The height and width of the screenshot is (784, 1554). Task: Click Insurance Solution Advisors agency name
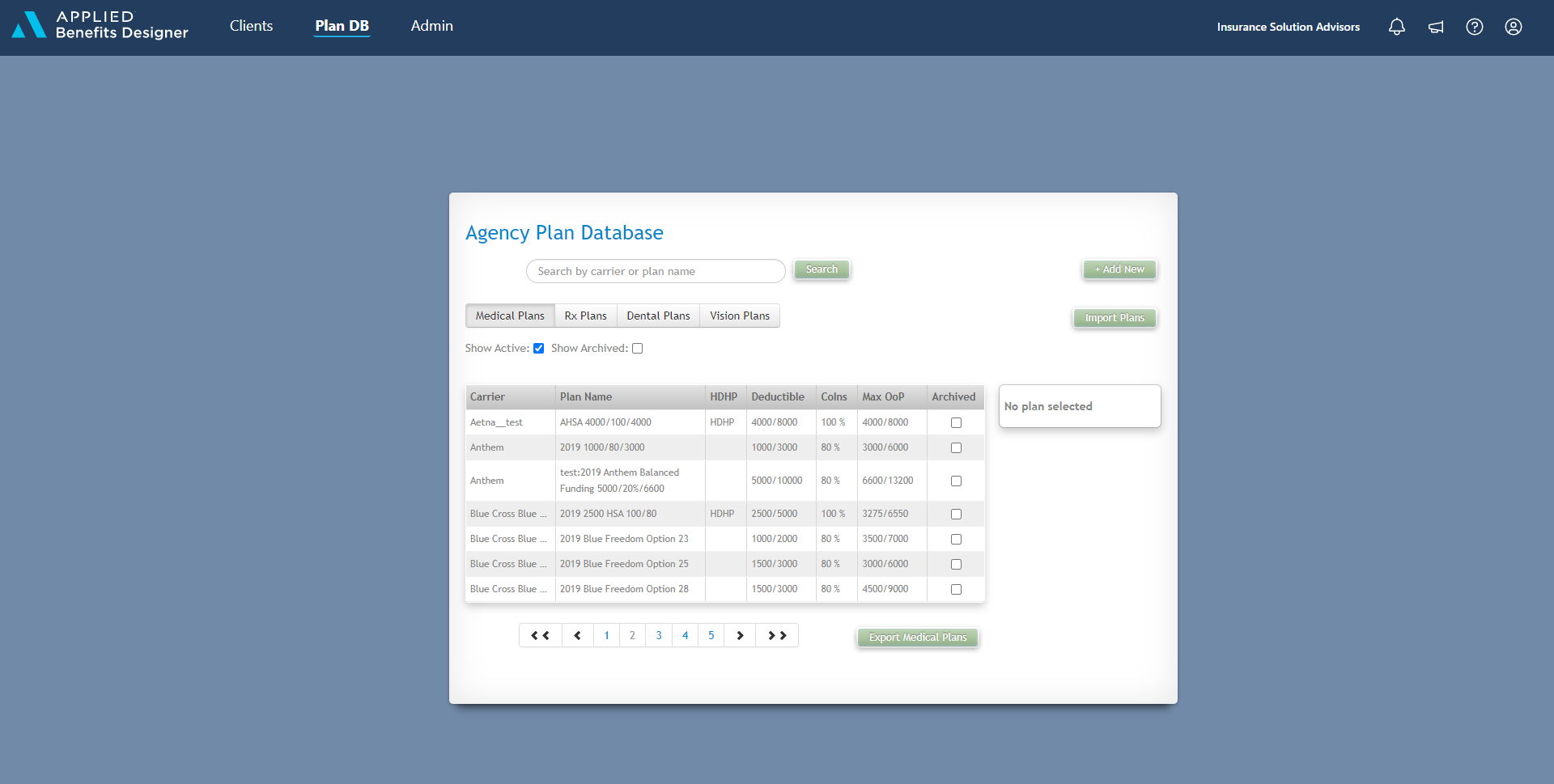1288,27
